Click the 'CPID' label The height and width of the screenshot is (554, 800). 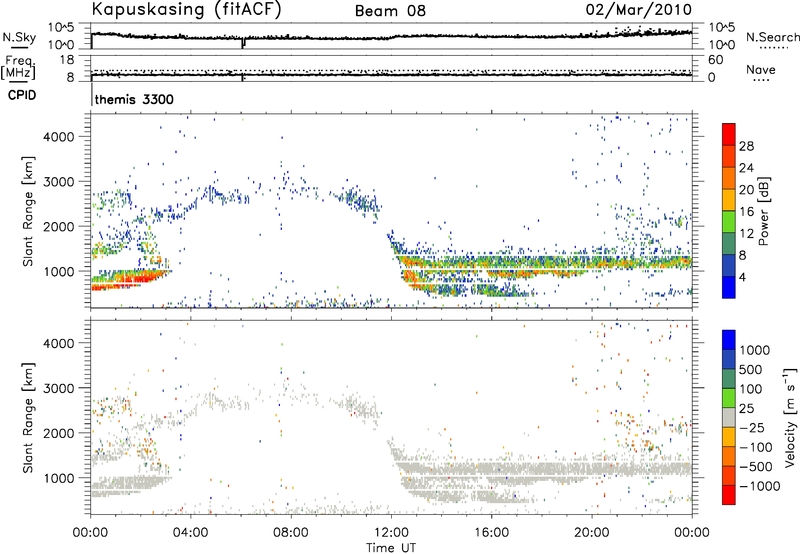tap(22, 95)
